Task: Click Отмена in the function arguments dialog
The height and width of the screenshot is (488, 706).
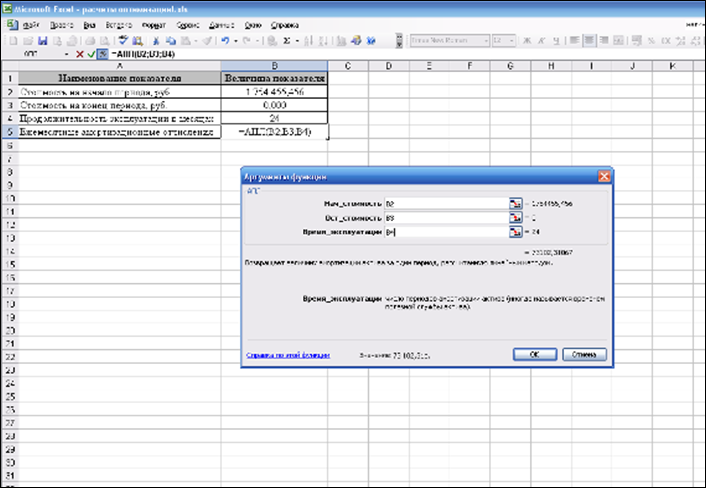Action: coord(584,354)
